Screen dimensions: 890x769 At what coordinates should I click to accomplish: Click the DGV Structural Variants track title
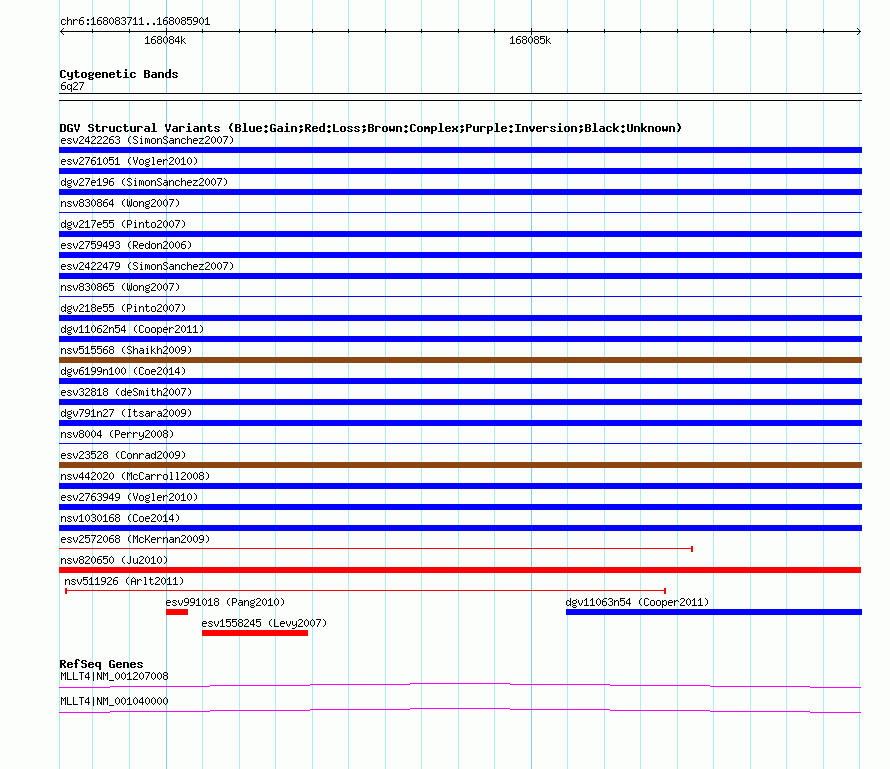pyautogui.click(x=371, y=128)
